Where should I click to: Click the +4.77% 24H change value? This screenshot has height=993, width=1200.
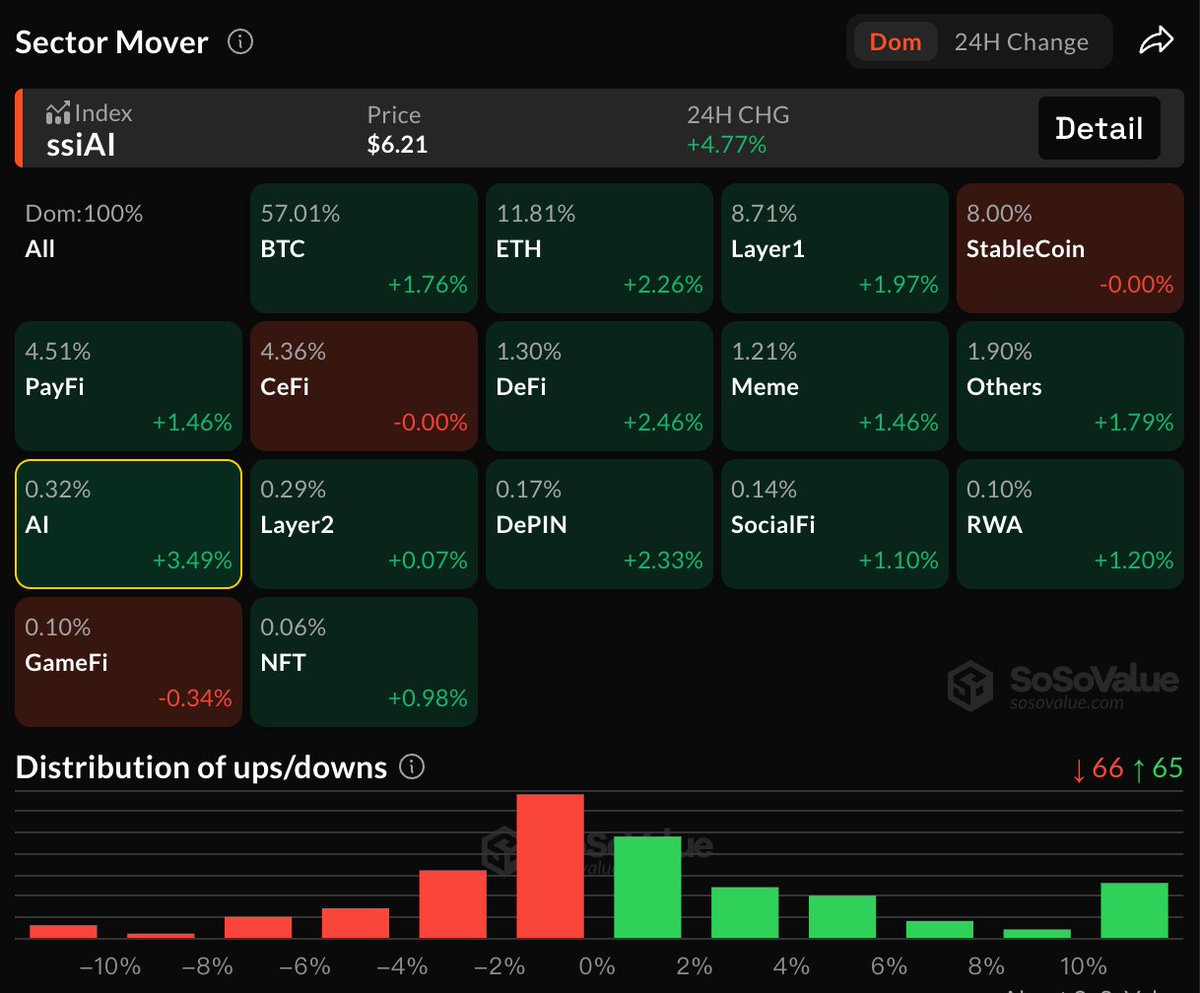pos(726,144)
